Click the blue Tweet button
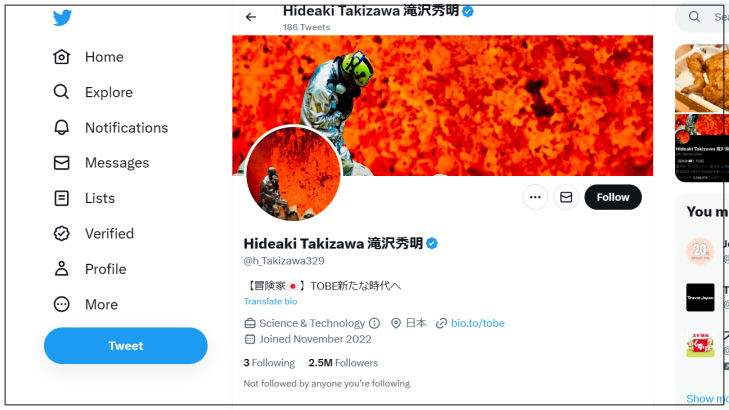The image size is (729, 410). click(x=126, y=345)
